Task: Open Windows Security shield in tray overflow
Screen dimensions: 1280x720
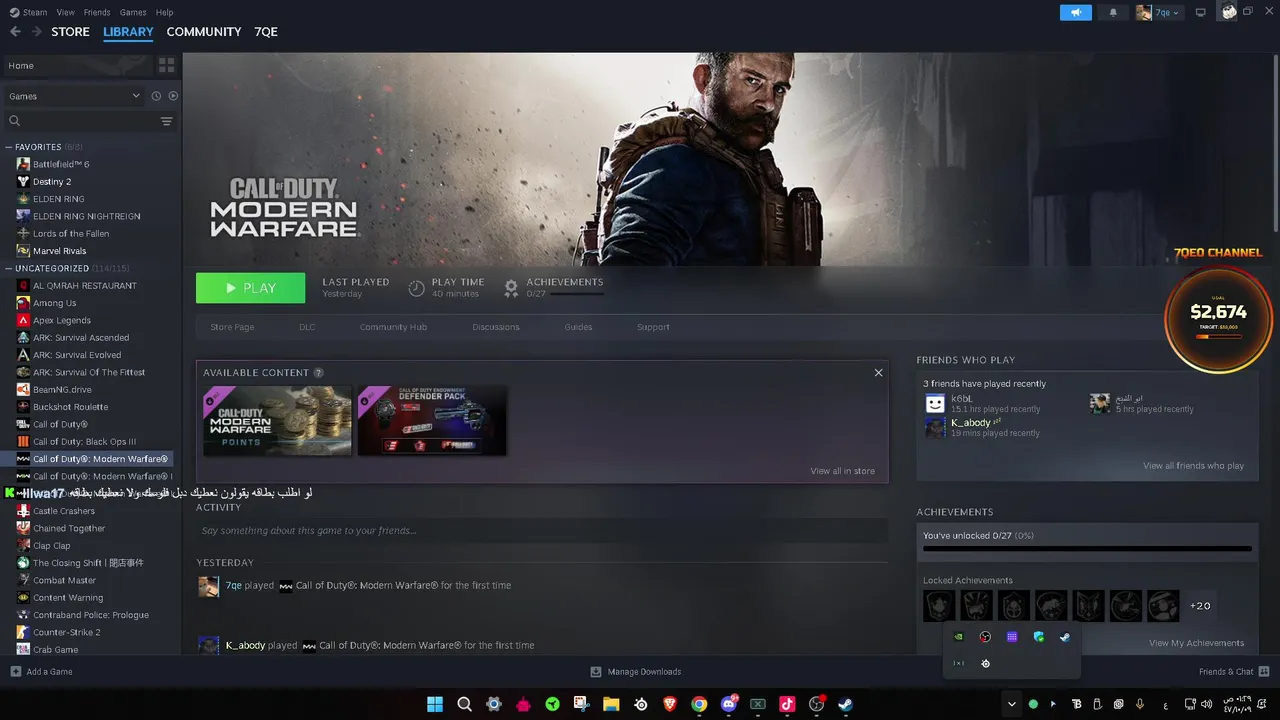Action: click(x=1038, y=637)
